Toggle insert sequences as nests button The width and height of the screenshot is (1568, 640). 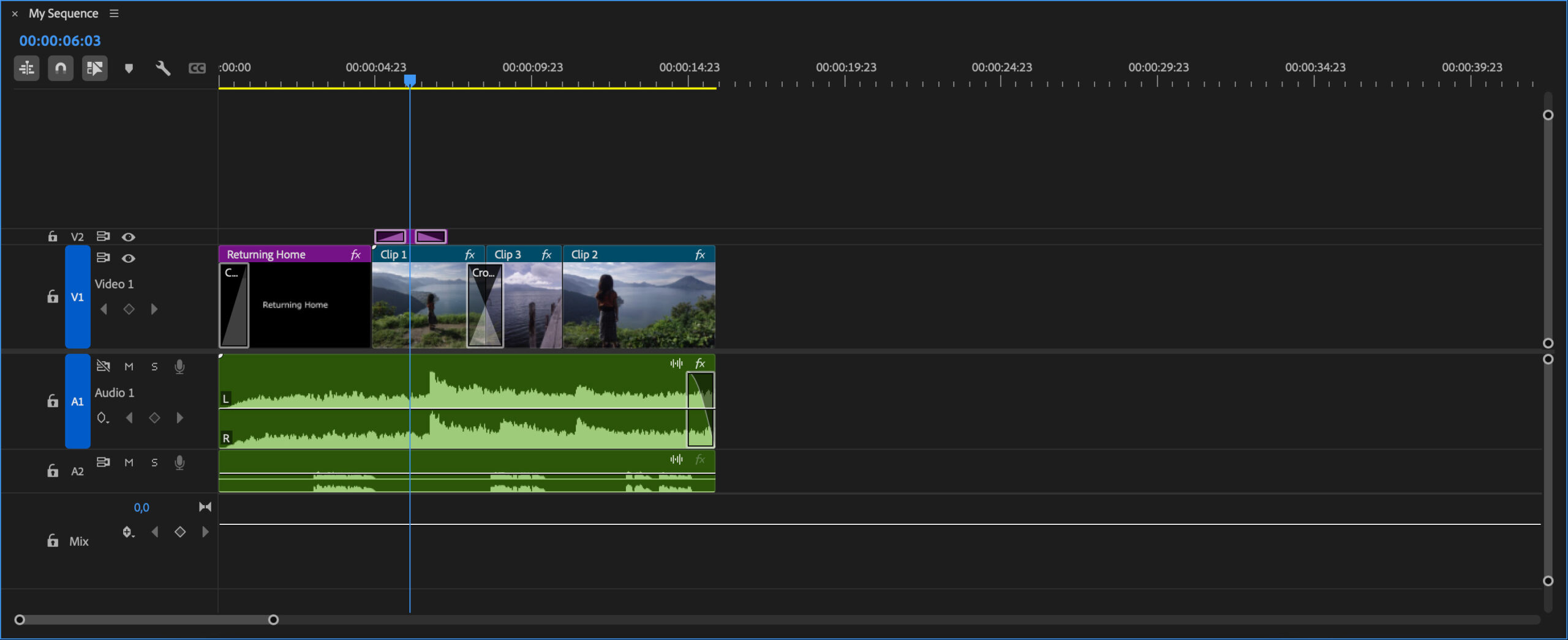[26, 68]
